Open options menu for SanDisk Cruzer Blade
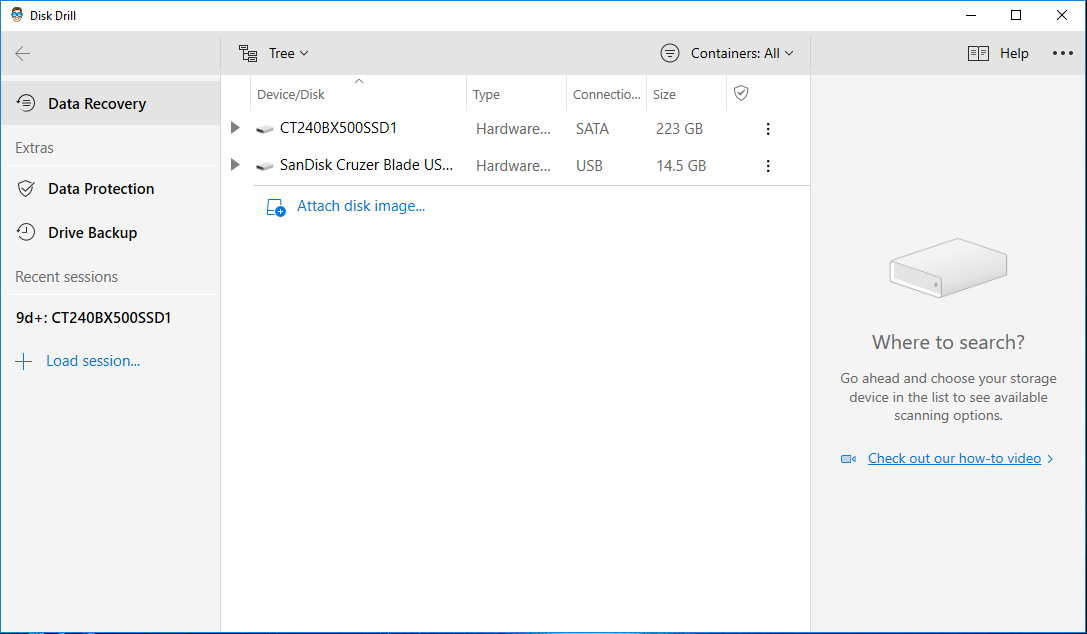Viewport: 1087px width, 634px height. [x=768, y=166]
